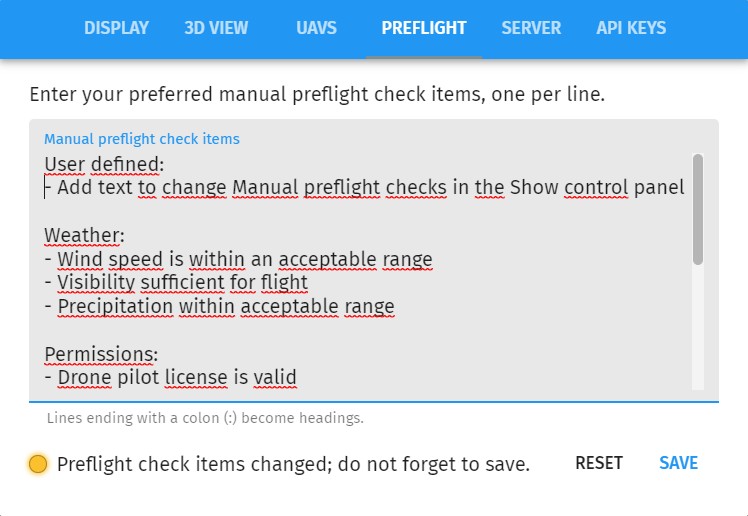Click the yellow unsaved-changes indicator dot
This screenshot has height=516, width=748.
pyautogui.click(x=38, y=464)
